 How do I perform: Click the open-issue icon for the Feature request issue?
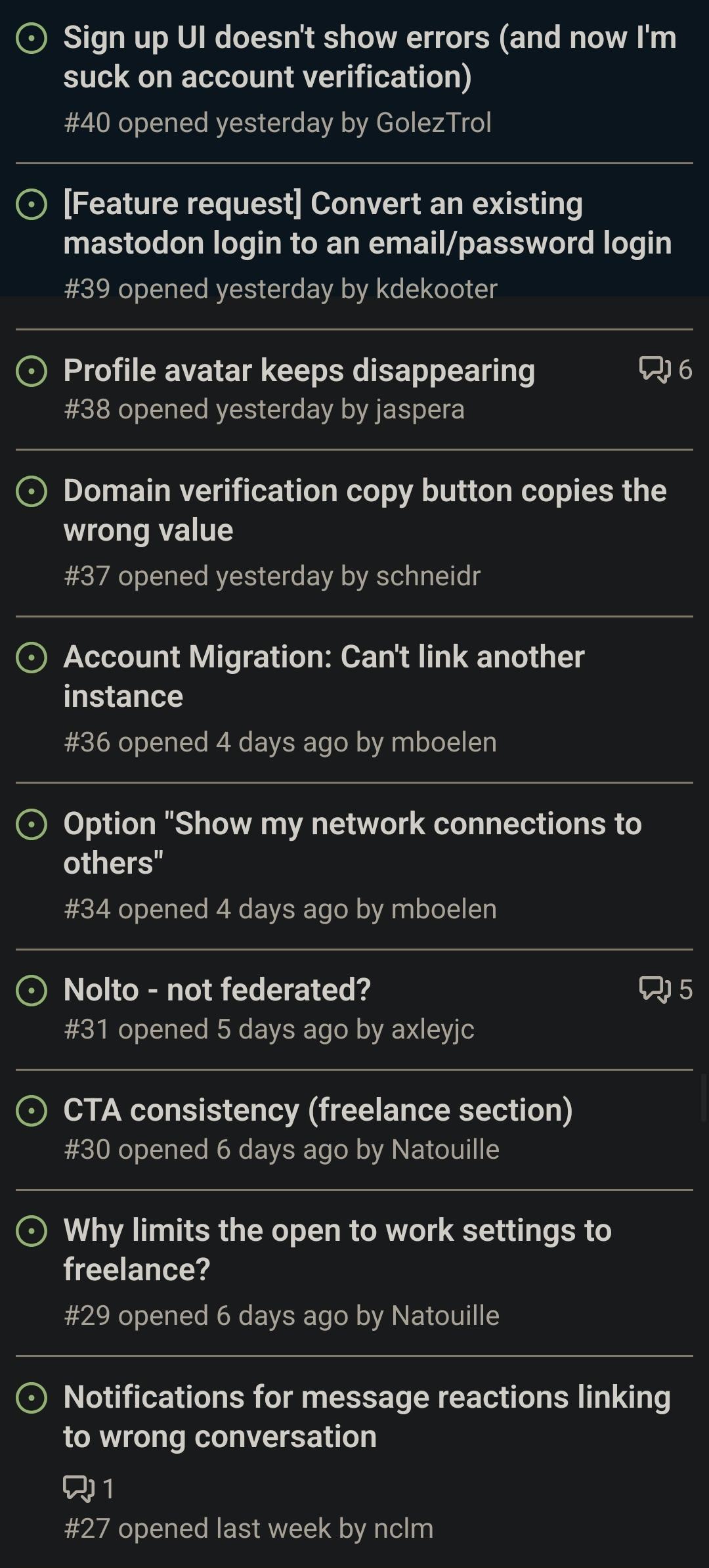[x=32, y=204]
